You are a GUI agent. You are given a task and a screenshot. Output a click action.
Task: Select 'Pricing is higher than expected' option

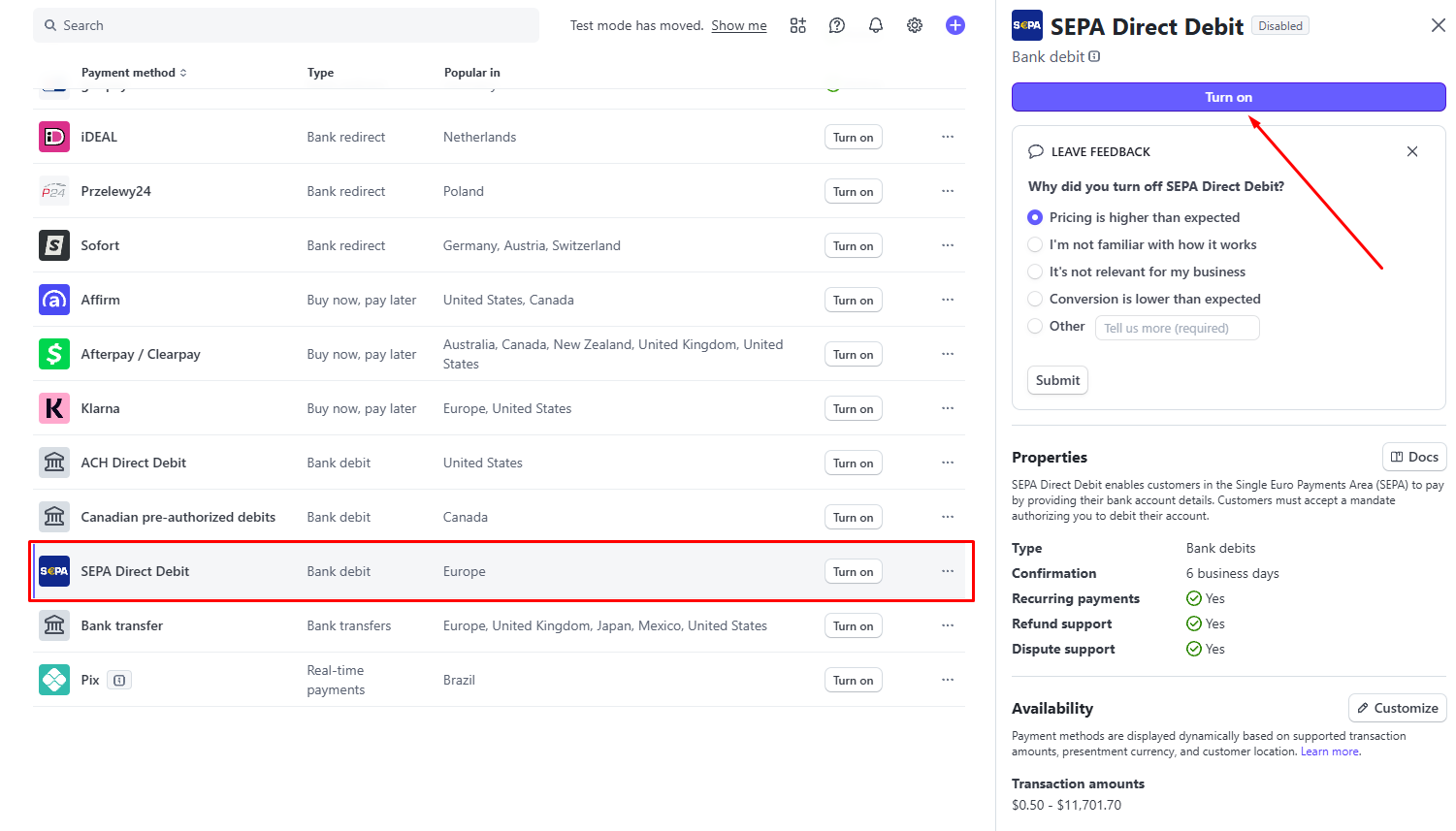click(1035, 217)
